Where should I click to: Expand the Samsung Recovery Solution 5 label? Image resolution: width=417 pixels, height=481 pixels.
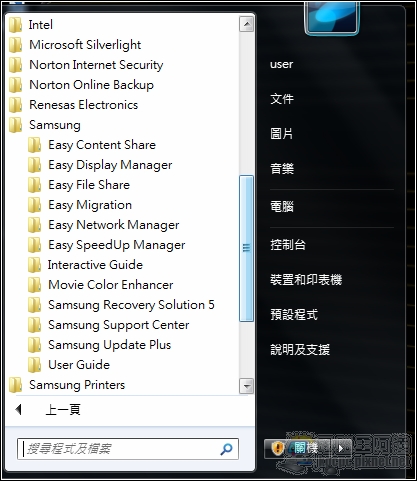tap(131, 305)
